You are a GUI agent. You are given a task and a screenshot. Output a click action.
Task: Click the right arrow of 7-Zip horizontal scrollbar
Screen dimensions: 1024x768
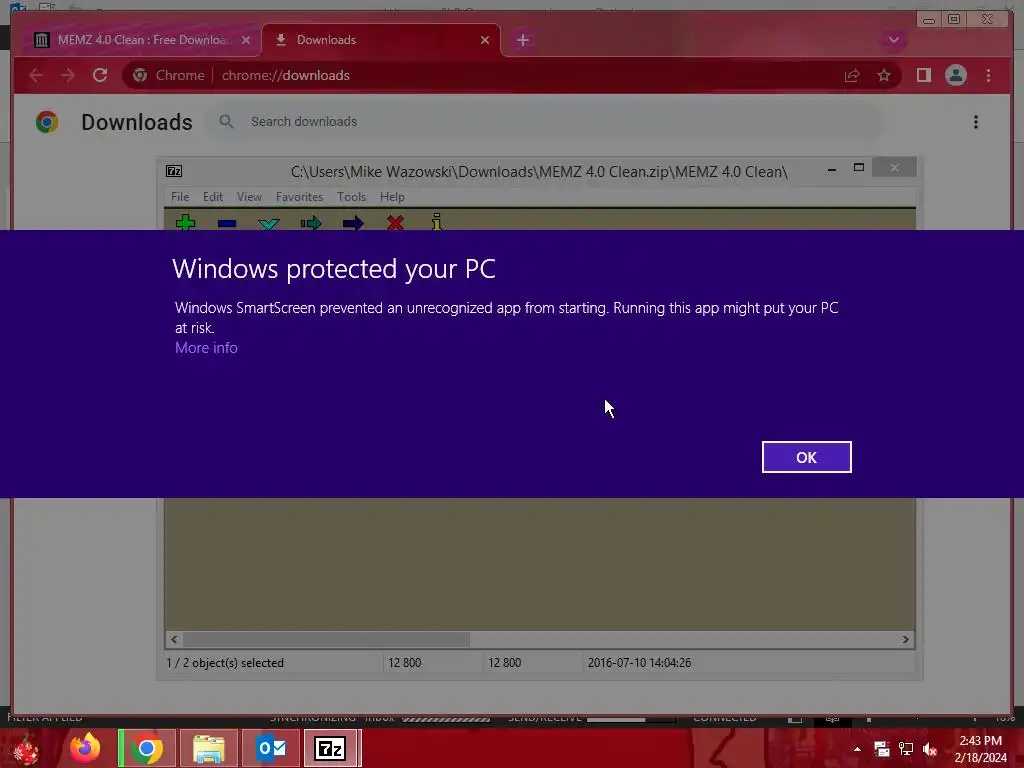pos(905,639)
